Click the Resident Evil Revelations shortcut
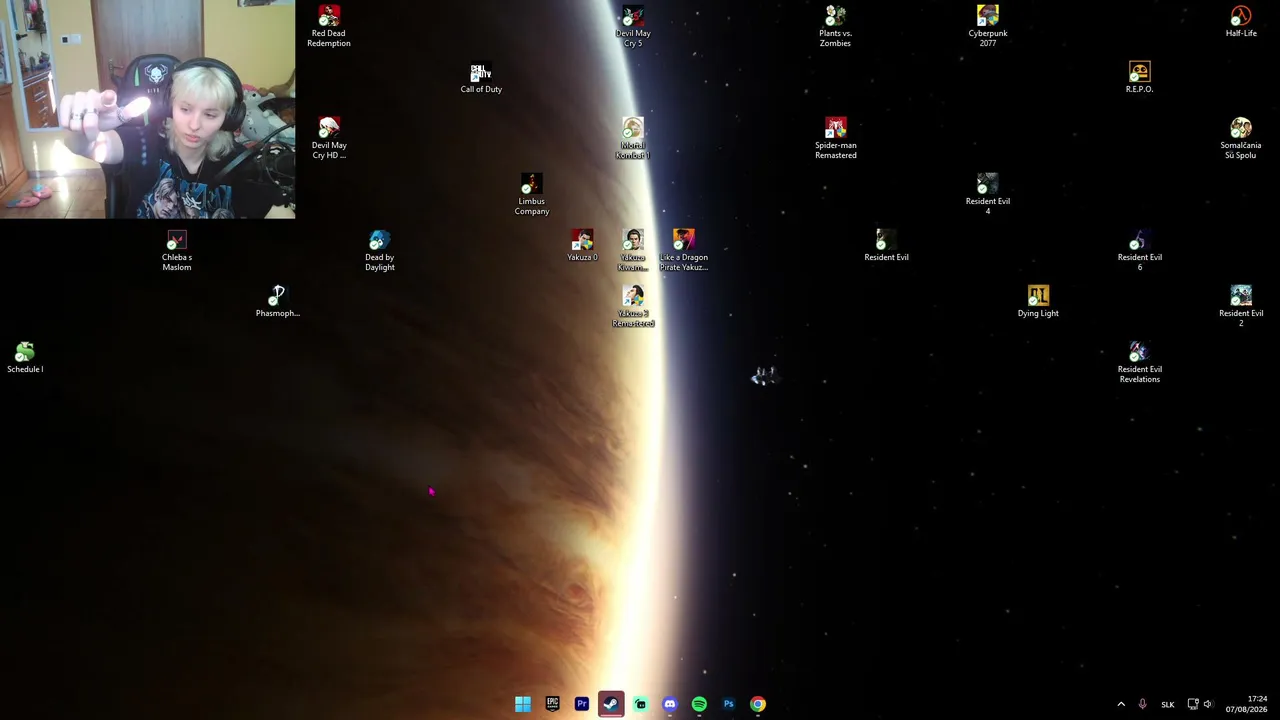 tap(1140, 362)
